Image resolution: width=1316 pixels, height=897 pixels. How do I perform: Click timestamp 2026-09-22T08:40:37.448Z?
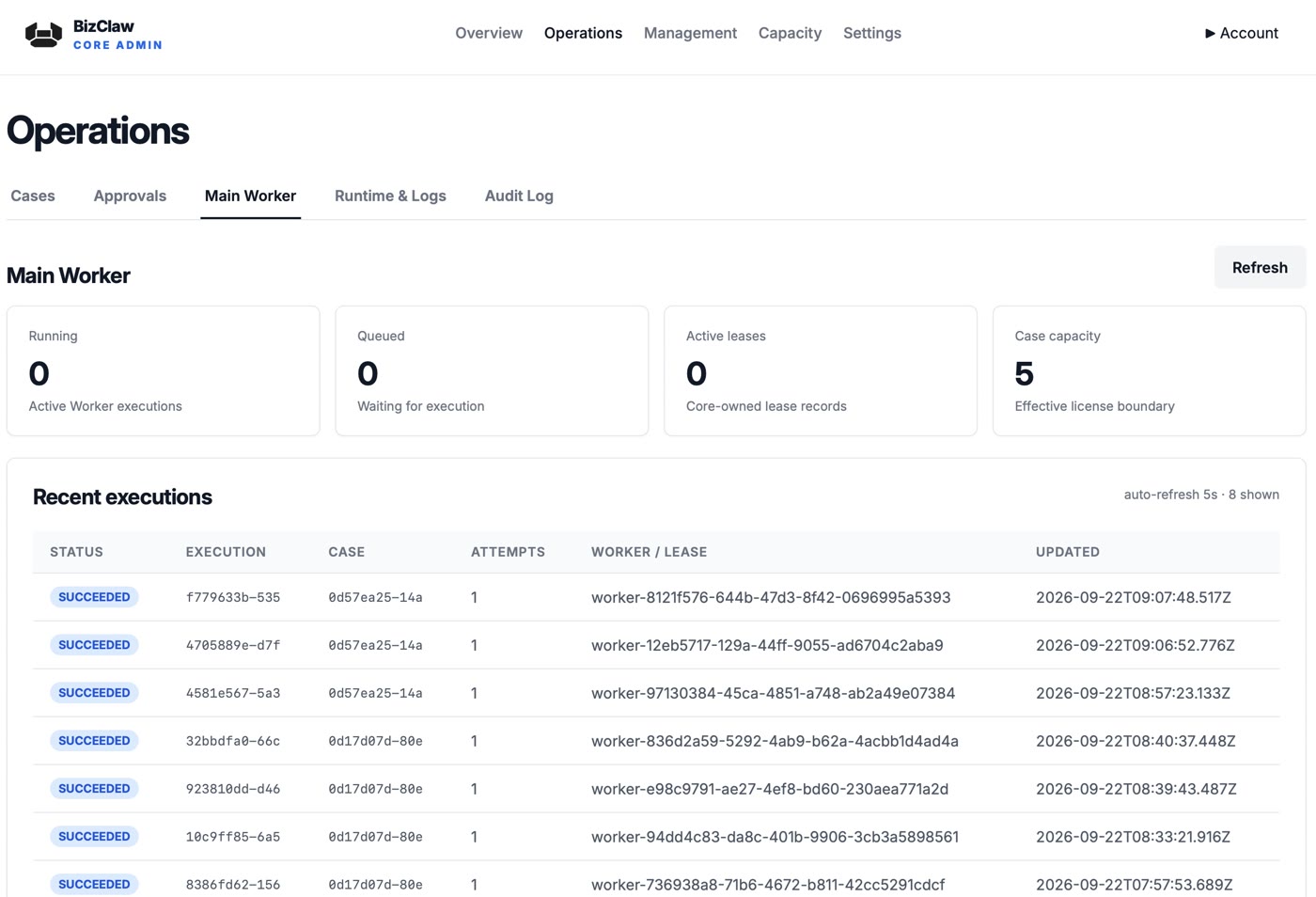(x=1136, y=741)
